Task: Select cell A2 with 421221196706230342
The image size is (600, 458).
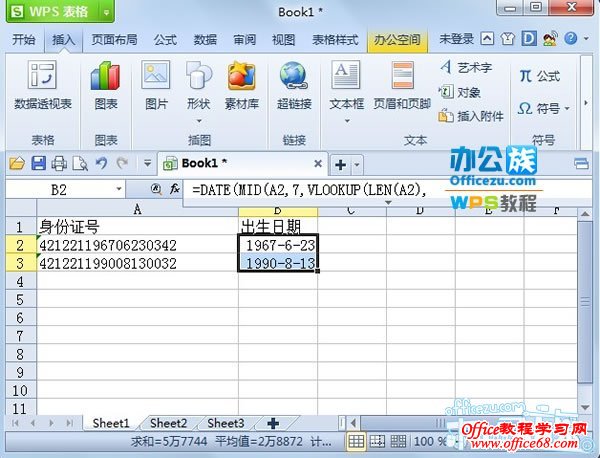Action: click(137, 245)
